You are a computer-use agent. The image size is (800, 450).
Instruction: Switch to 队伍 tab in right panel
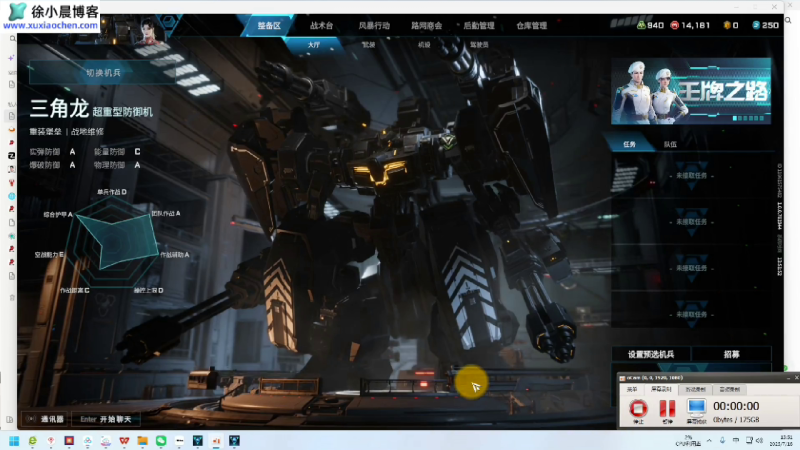(670, 144)
